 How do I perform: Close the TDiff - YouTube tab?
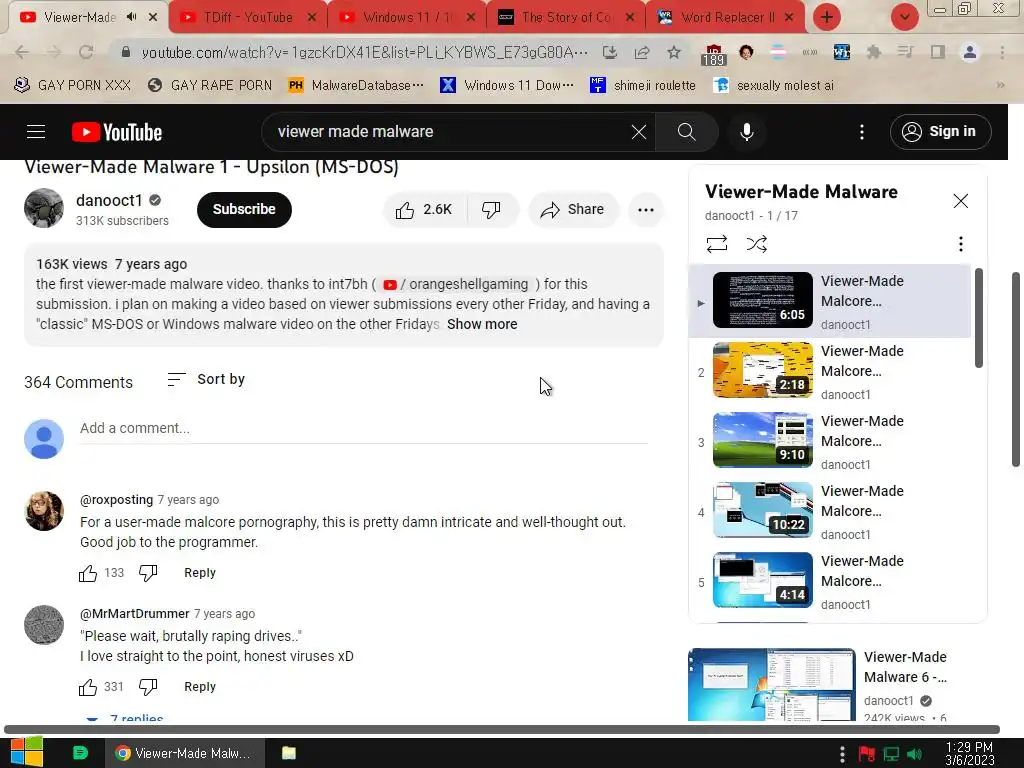coord(312,17)
